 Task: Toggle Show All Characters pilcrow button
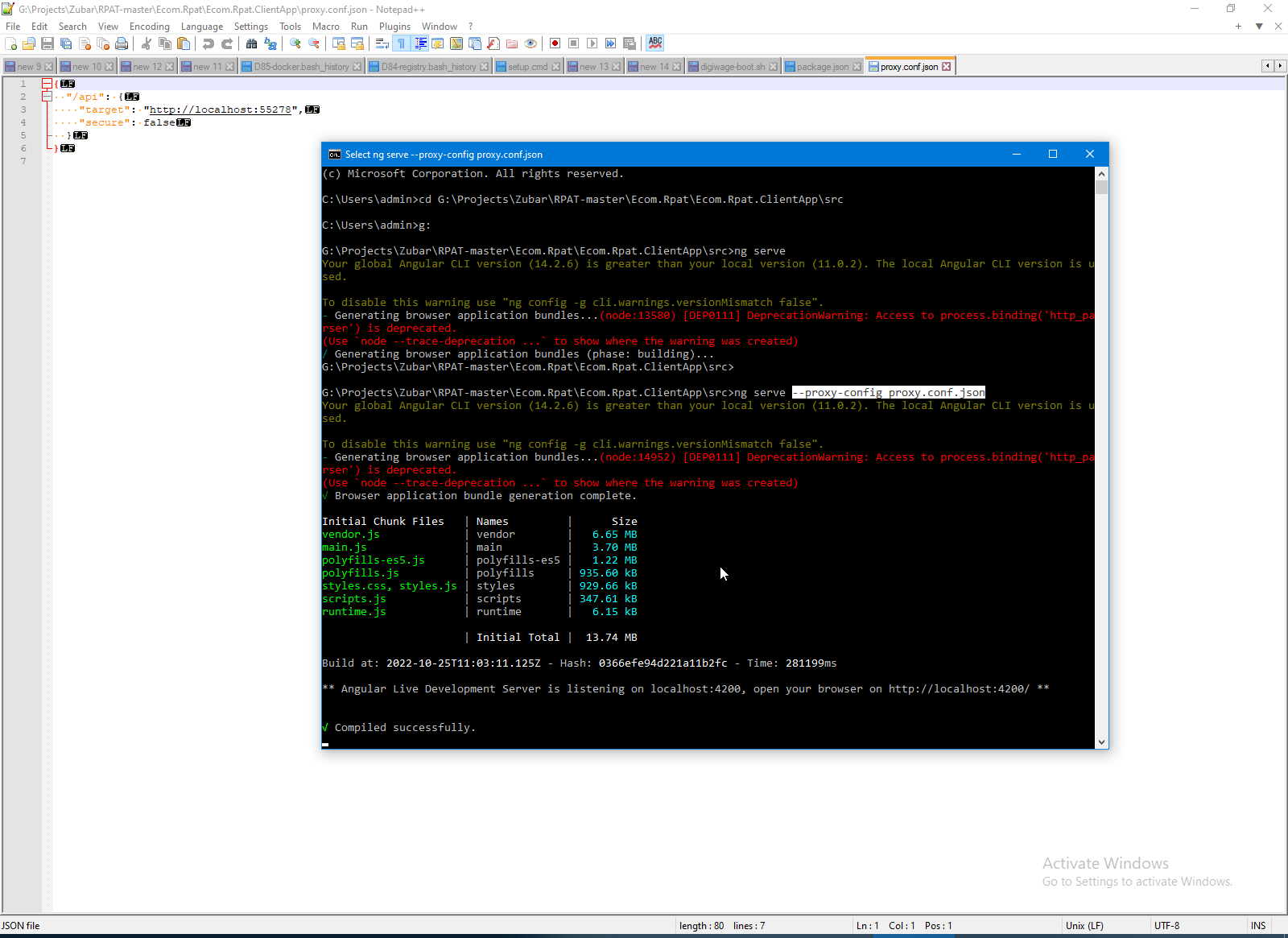[x=401, y=43]
